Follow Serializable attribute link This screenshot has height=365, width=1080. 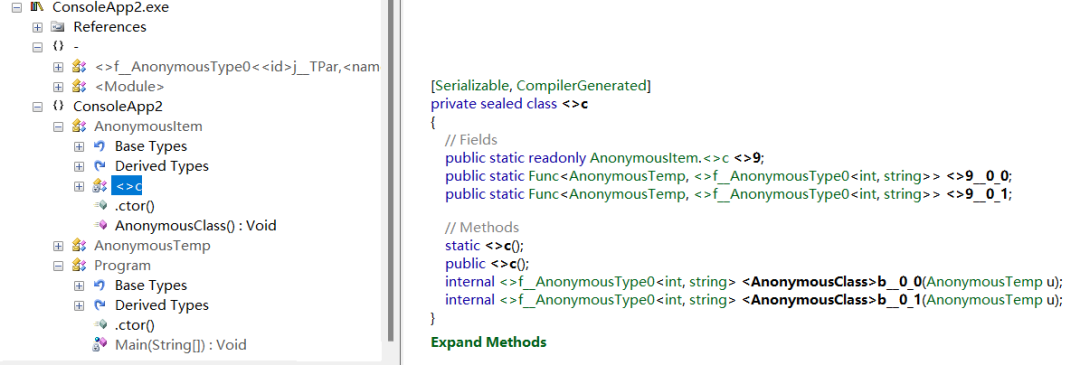472,86
